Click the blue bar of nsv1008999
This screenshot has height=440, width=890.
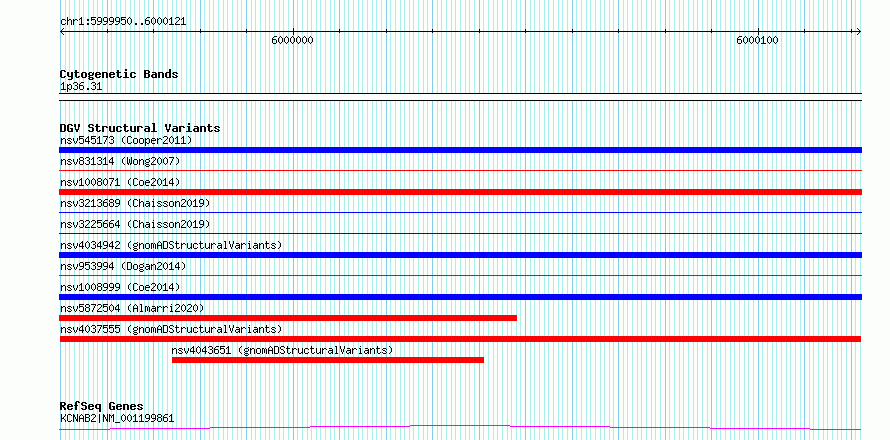[460, 297]
